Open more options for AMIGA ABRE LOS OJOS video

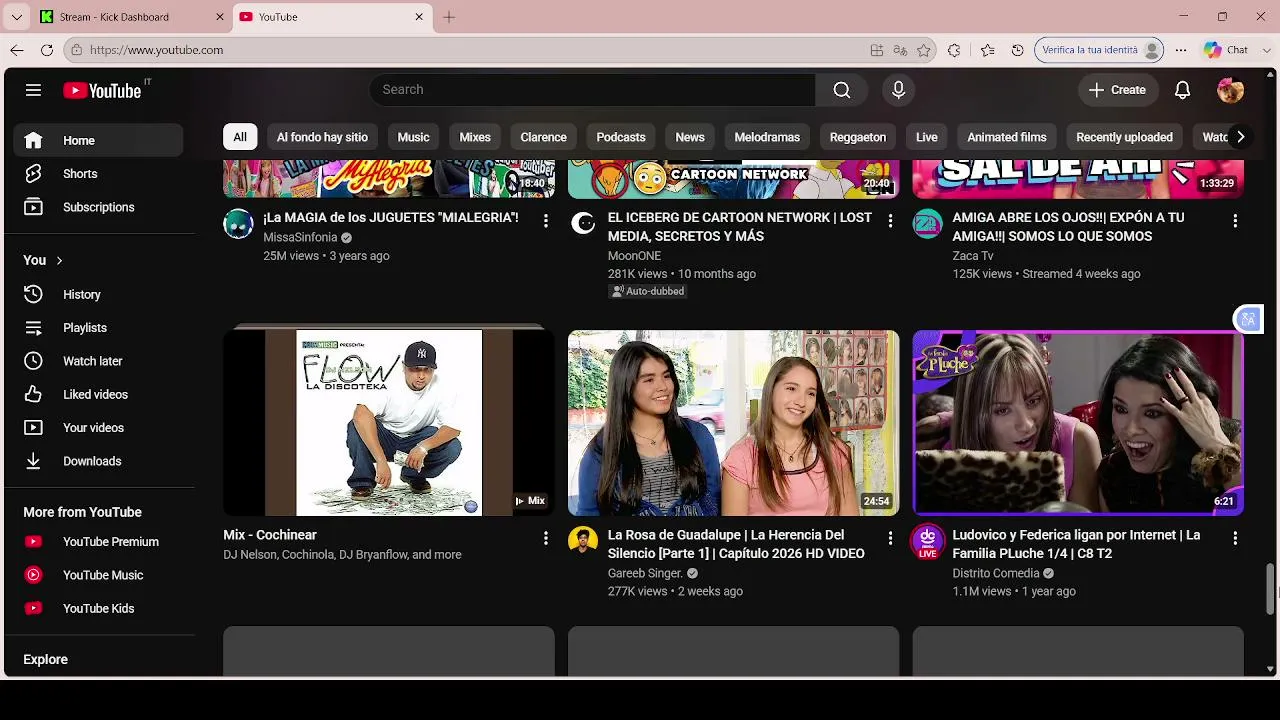pos(1235,220)
